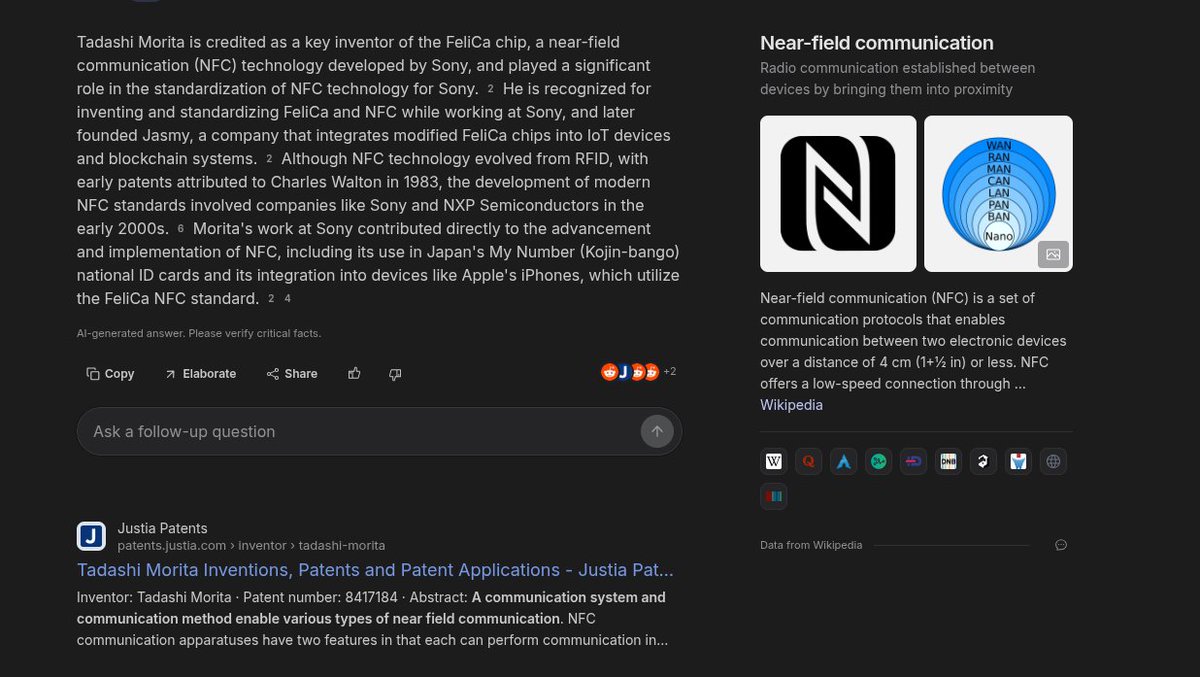Click the feedback smiley next to Data from Wikipedia
Image resolution: width=1200 pixels, height=677 pixels.
pyautogui.click(x=1061, y=545)
